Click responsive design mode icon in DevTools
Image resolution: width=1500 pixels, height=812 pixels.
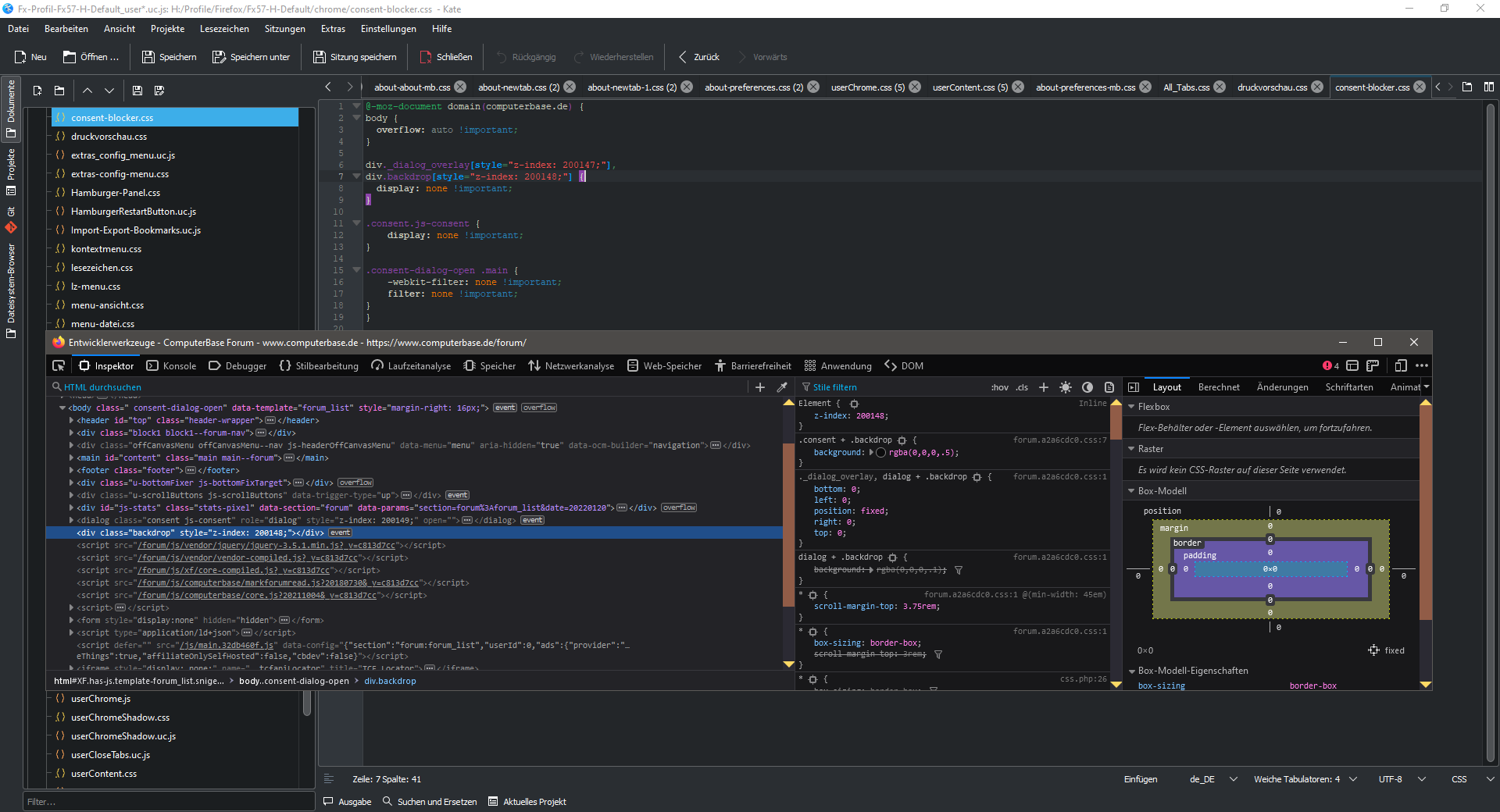click(x=1401, y=365)
